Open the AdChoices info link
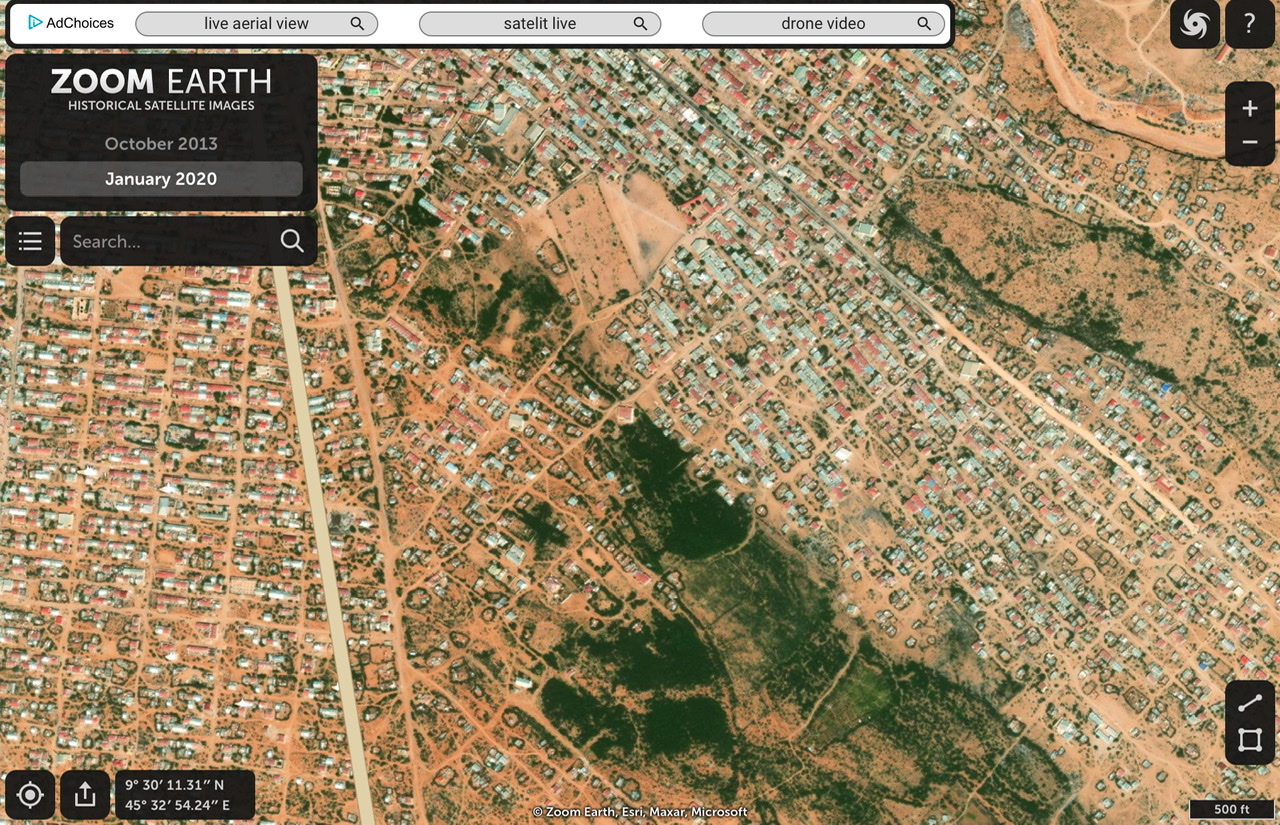The width and height of the screenshot is (1280, 825). click(71, 23)
